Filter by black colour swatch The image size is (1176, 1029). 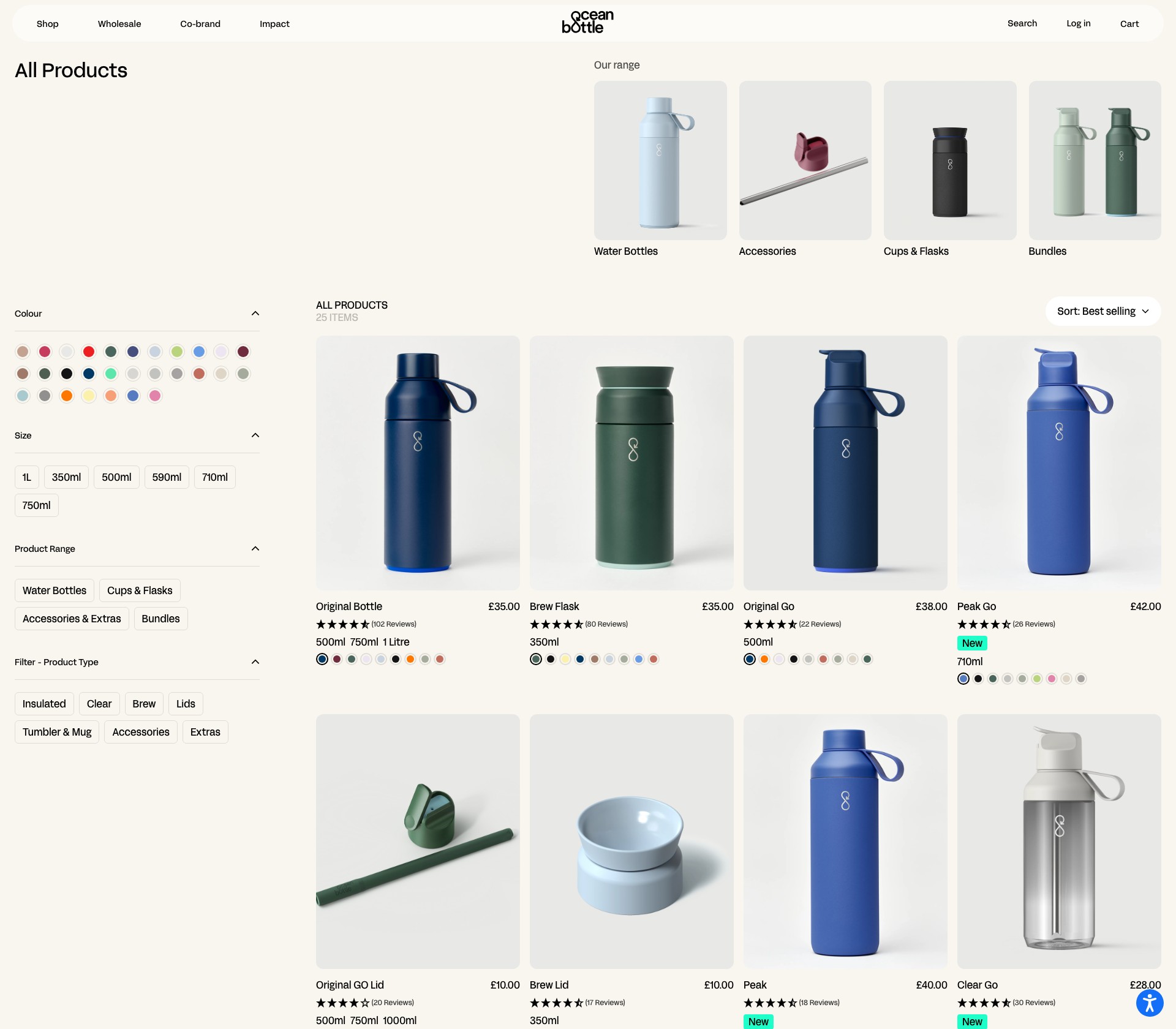(x=67, y=374)
